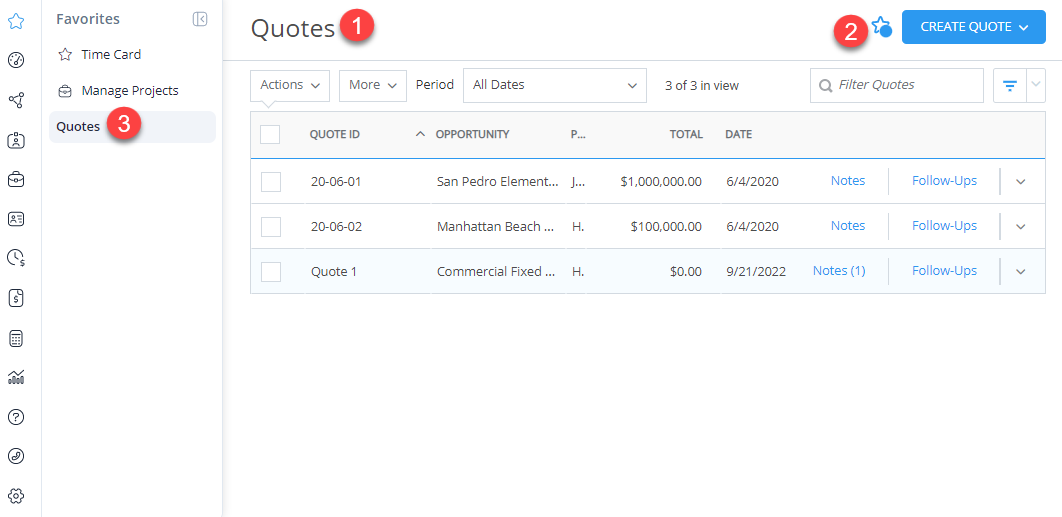Image resolution: width=1062 pixels, height=517 pixels.
Task: Open the More dropdown
Action: pyautogui.click(x=373, y=85)
